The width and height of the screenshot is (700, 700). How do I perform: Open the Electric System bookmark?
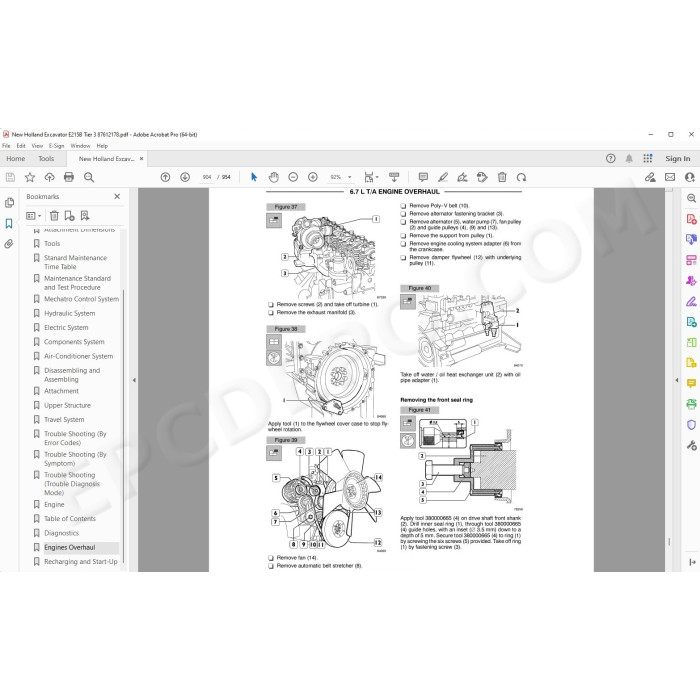click(66, 328)
